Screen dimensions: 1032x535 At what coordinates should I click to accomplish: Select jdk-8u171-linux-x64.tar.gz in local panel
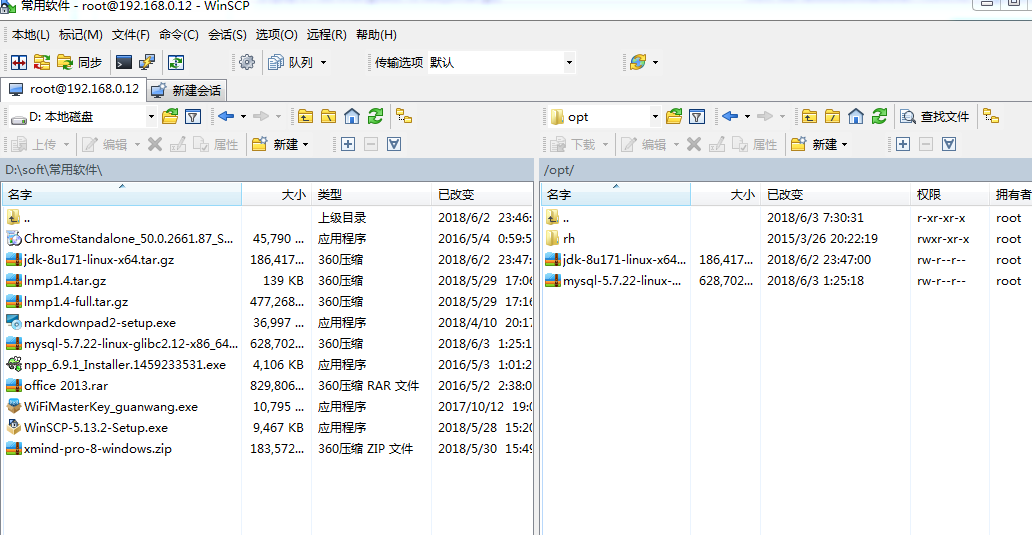pos(99,260)
